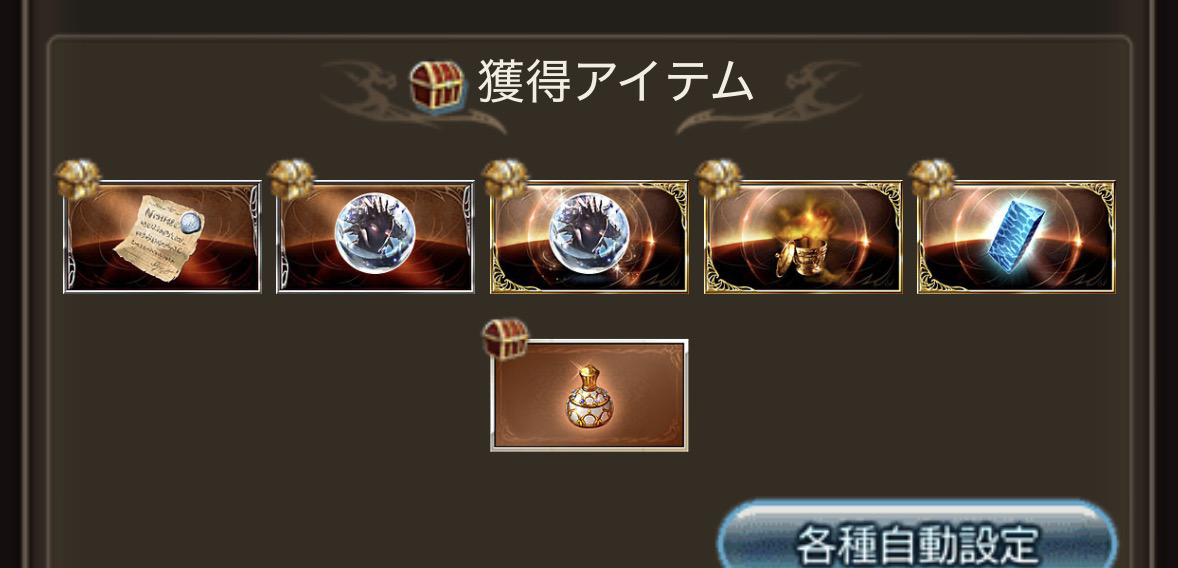Tap the parchment scroll item

pyautogui.click(x=162, y=237)
